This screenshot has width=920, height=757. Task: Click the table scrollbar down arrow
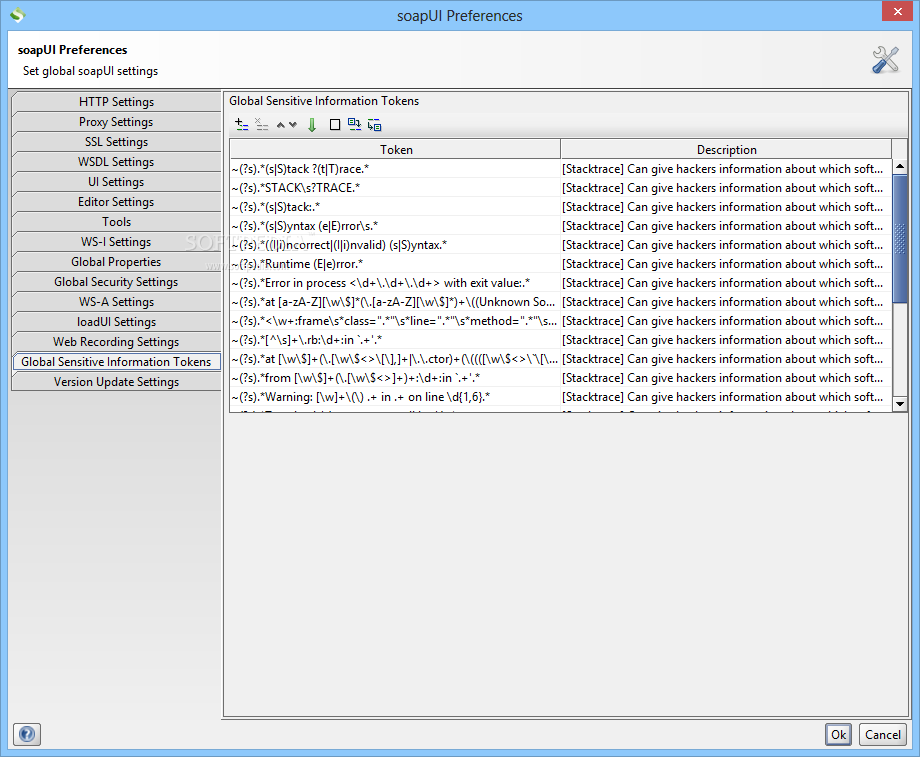(x=899, y=404)
